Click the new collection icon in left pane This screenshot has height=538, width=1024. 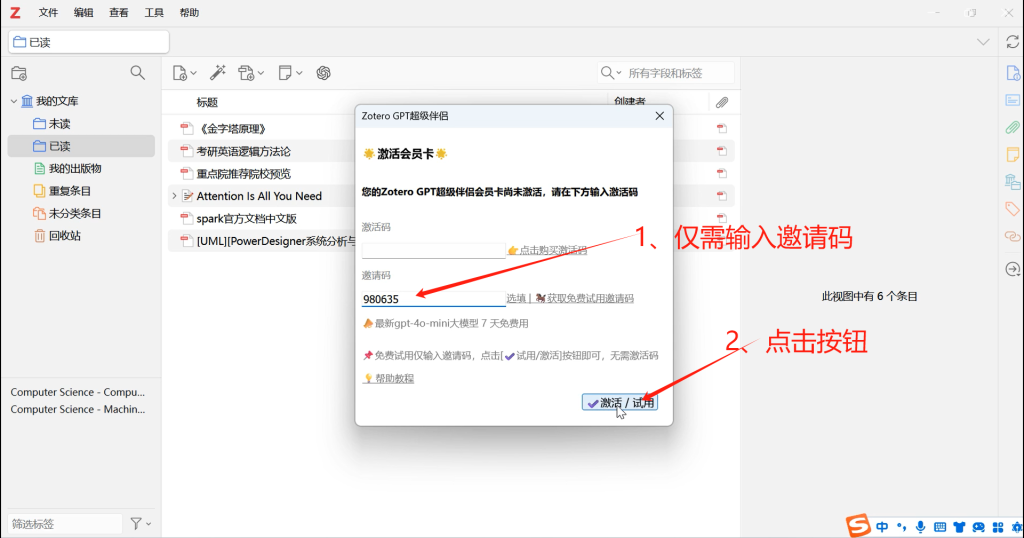point(20,73)
